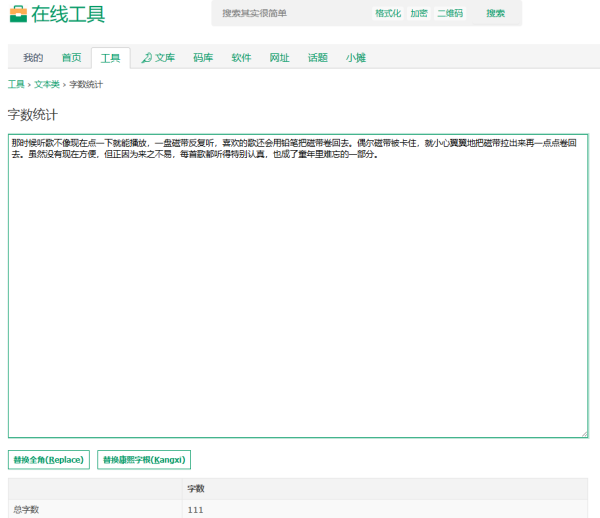The width and height of the screenshot is (600, 518).
Task: Click inside the word count text area
Action: click(298, 286)
